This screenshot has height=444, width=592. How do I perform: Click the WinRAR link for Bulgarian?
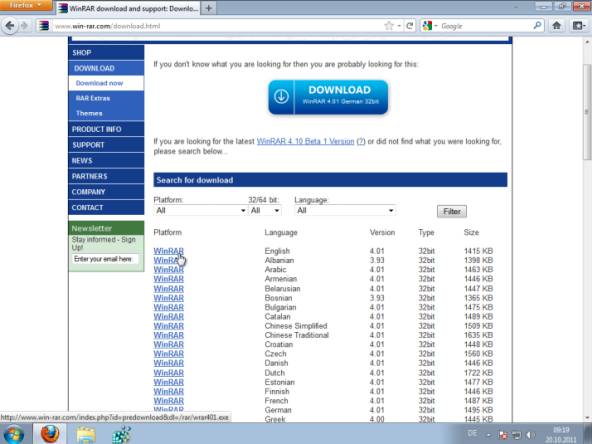[168, 307]
